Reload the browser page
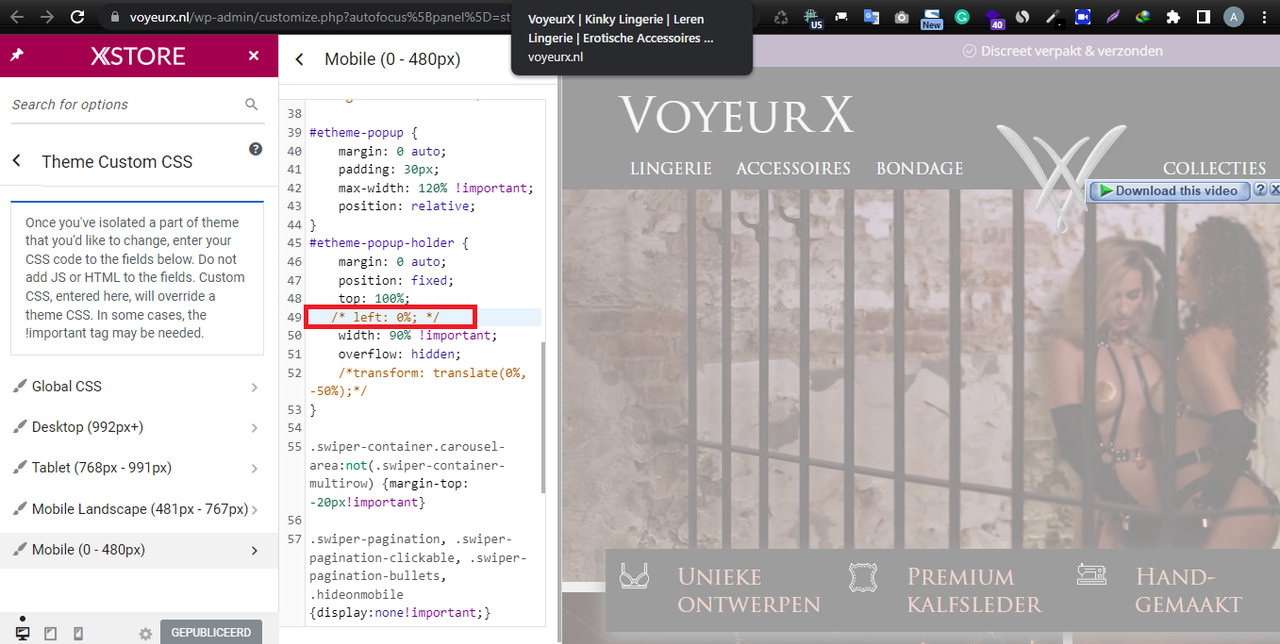Image resolution: width=1280 pixels, height=644 pixels. point(78,17)
